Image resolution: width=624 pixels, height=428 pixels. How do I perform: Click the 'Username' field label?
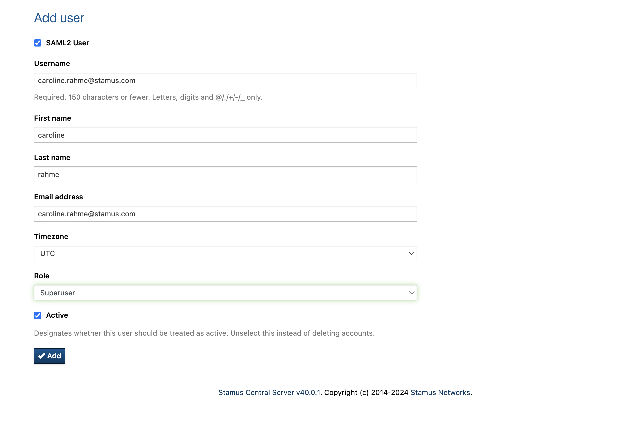52,63
